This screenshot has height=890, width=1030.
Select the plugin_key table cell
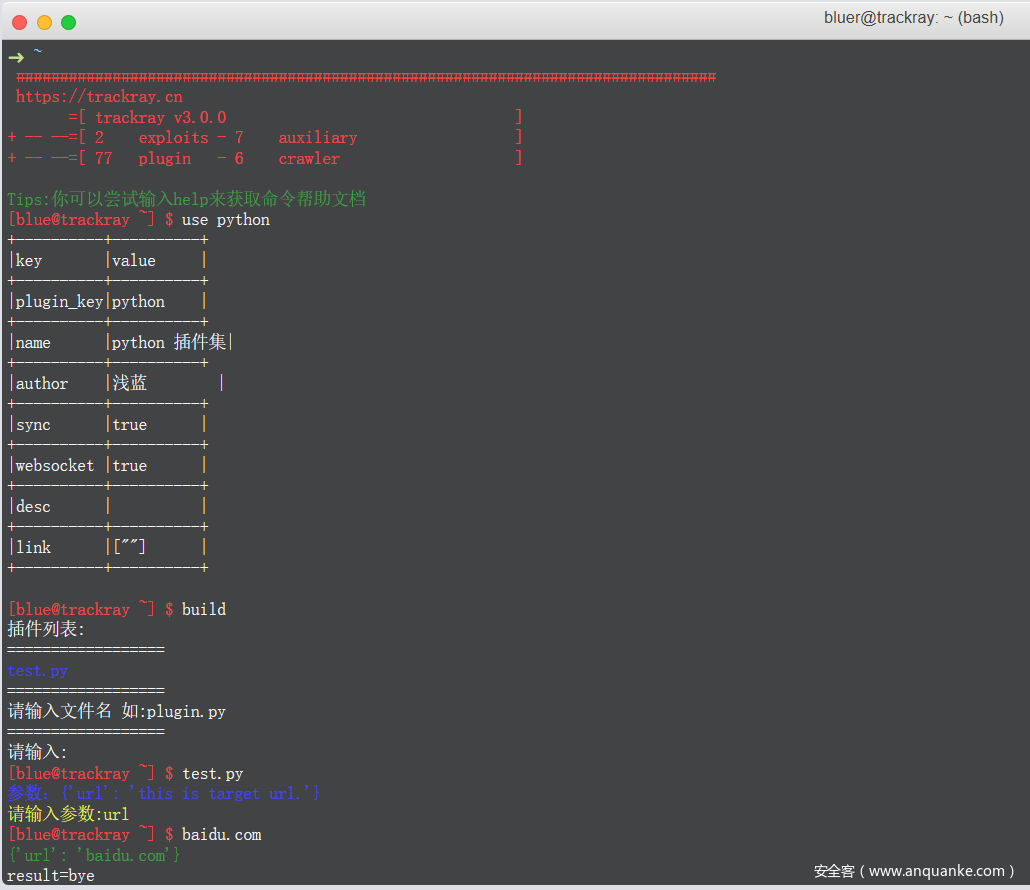[59, 302]
